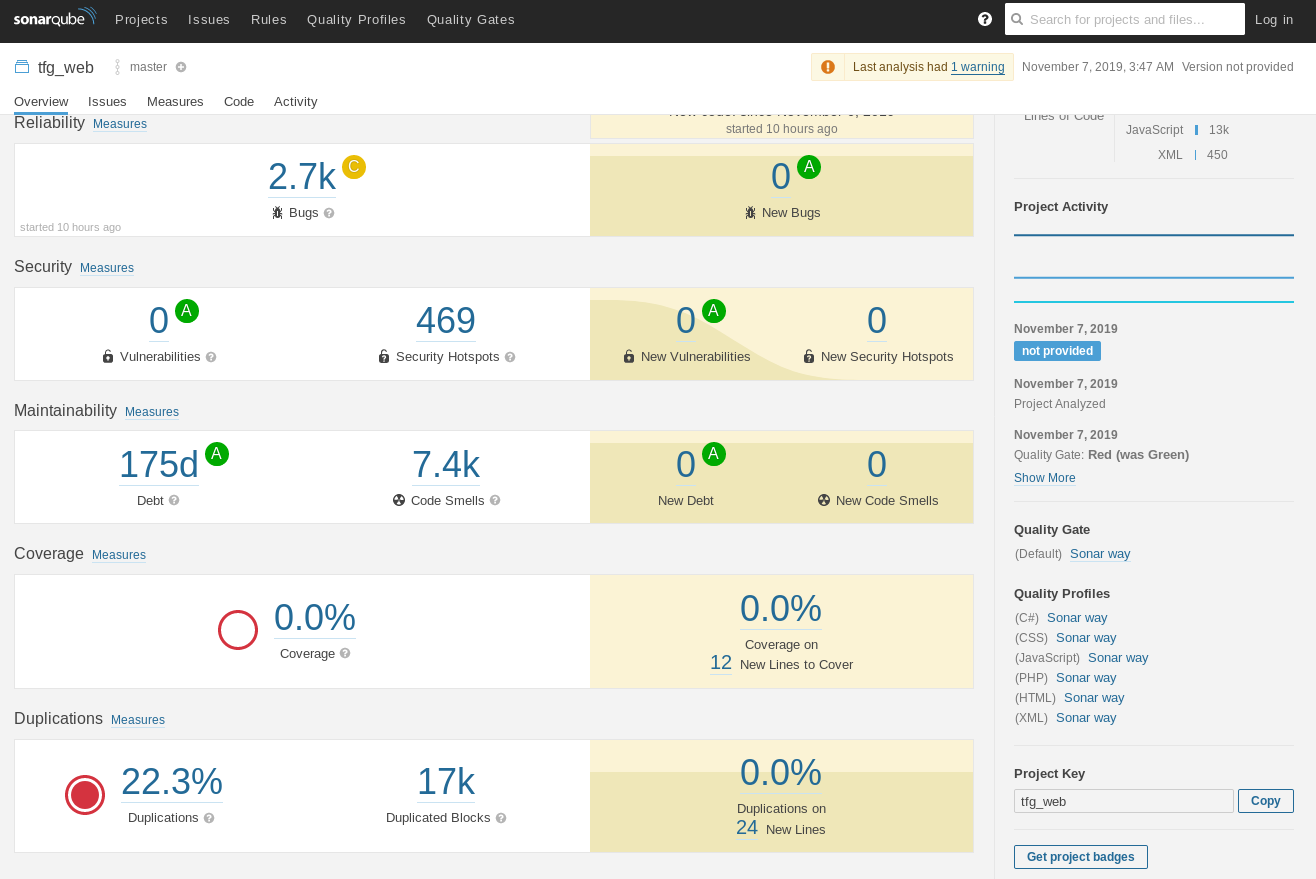1316x879 pixels.
Task: Switch to the Code tab
Action: click(239, 101)
